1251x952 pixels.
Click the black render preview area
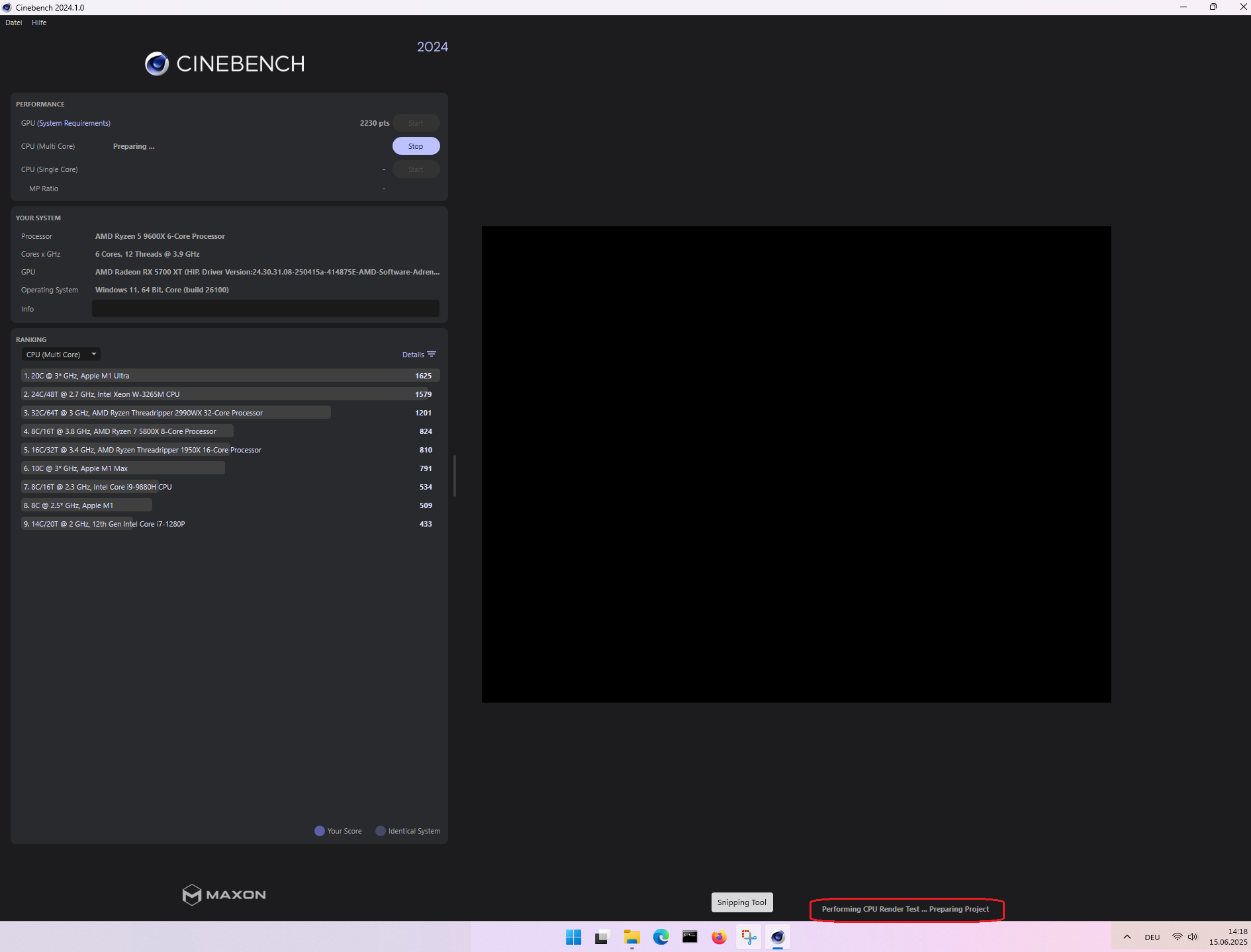[796, 464]
